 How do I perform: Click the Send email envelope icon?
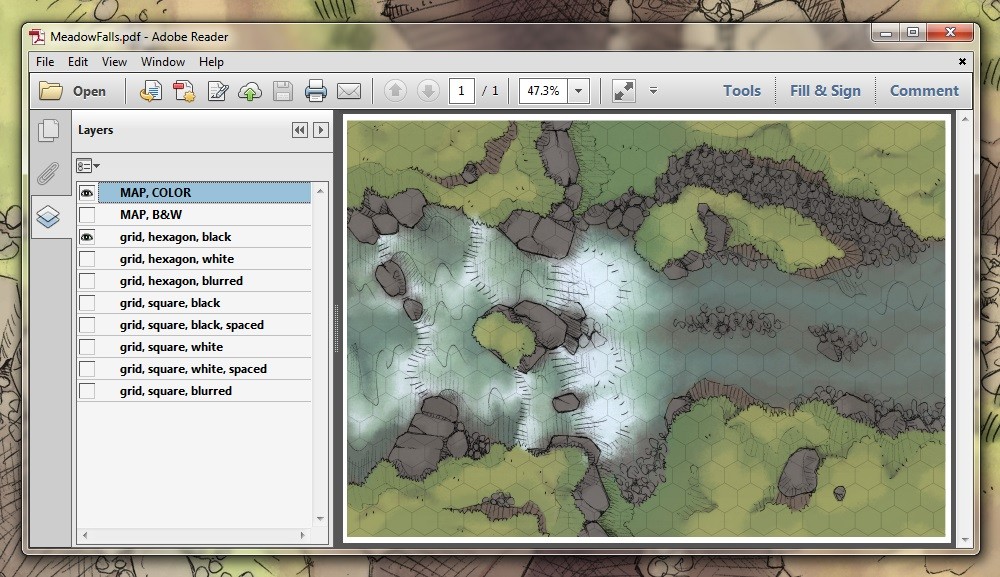(x=349, y=91)
